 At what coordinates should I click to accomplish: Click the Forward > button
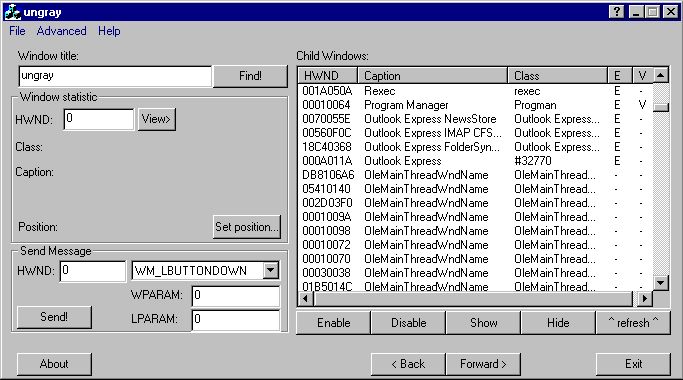483,364
